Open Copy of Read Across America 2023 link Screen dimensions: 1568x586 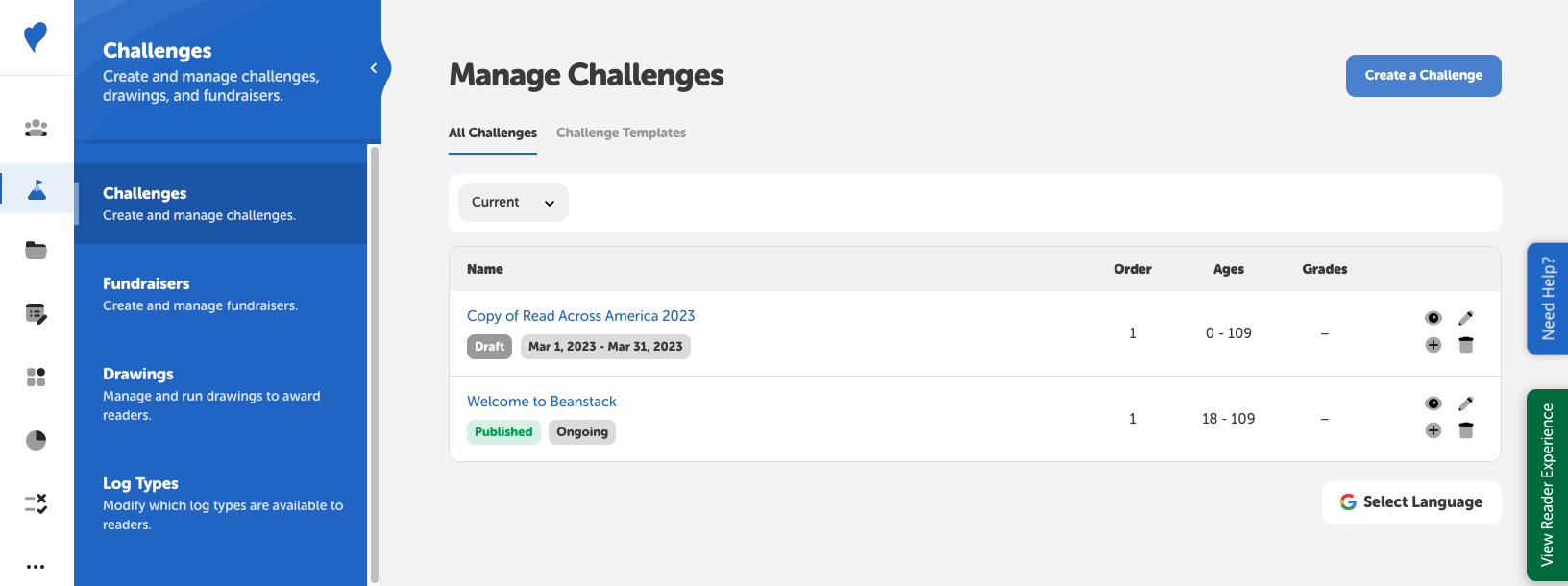tap(580, 316)
